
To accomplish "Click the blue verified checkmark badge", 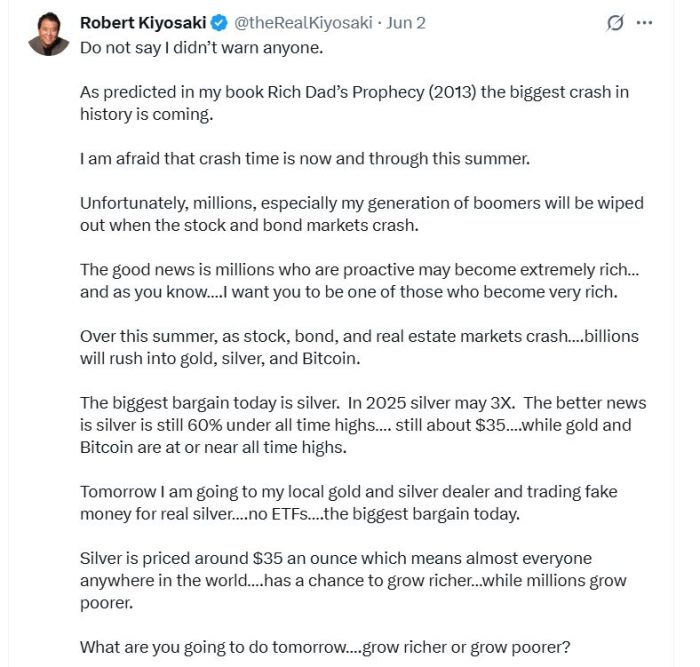I will click(219, 23).
